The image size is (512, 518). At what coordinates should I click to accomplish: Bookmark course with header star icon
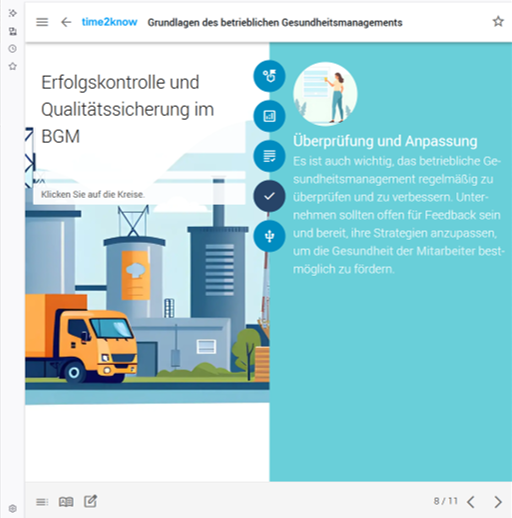tap(498, 21)
